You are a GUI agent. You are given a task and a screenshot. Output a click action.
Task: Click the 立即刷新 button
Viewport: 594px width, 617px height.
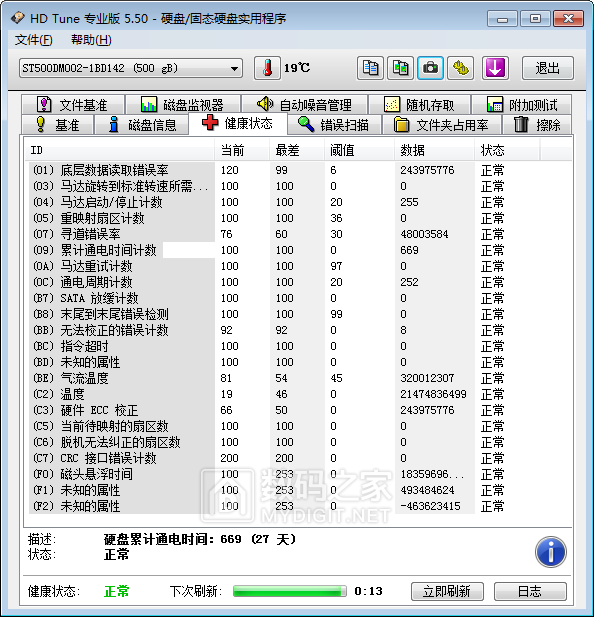point(447,591)
